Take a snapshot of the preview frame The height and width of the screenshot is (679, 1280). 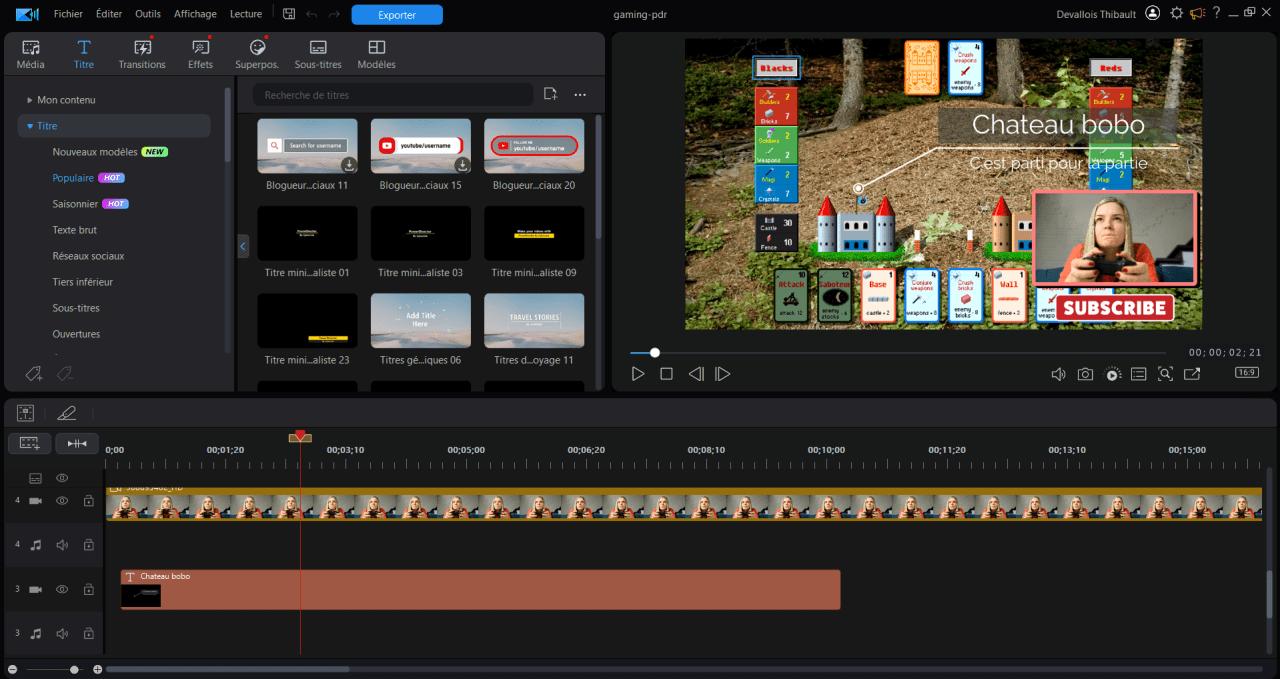[x=1085, y=373]
